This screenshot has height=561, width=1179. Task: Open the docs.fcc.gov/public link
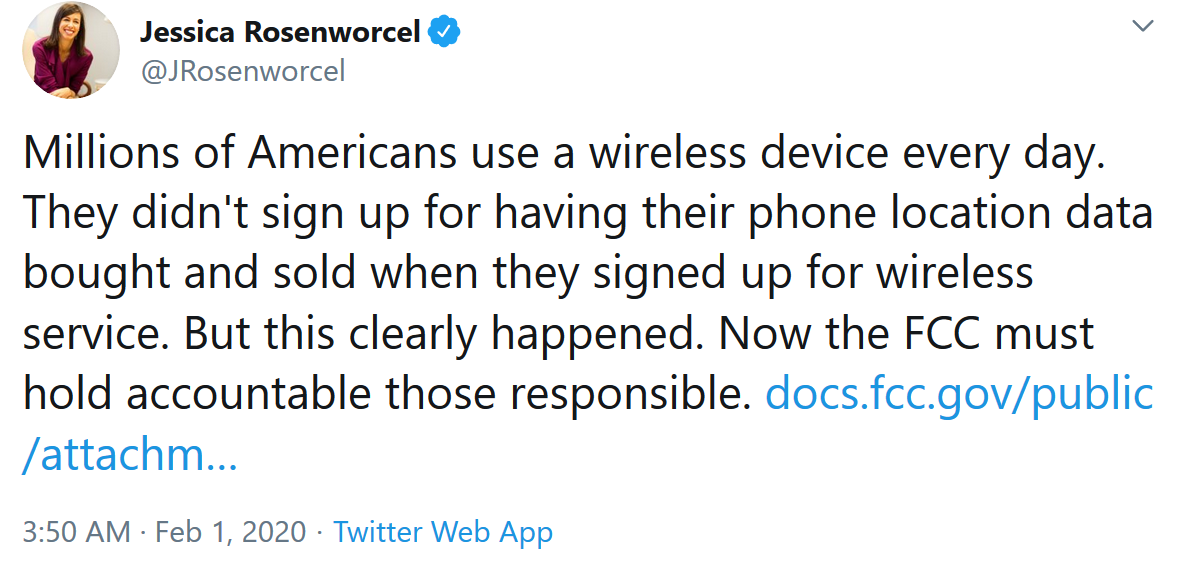click(x=959, y=395)
